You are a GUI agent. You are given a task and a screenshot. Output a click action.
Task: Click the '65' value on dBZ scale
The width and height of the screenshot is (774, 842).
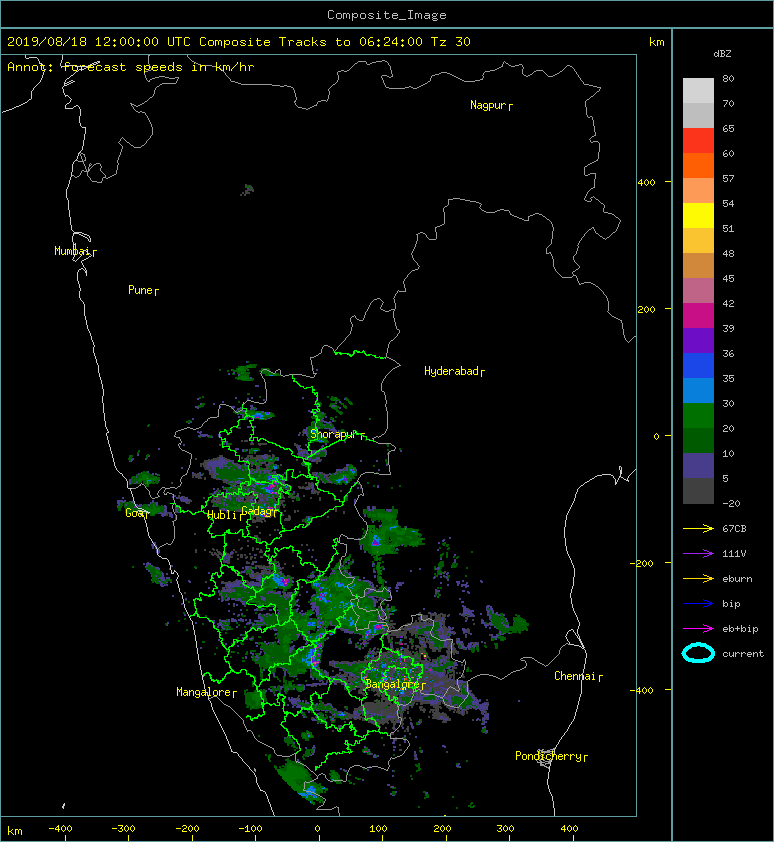pyautogui.click(x=728, y=128)
